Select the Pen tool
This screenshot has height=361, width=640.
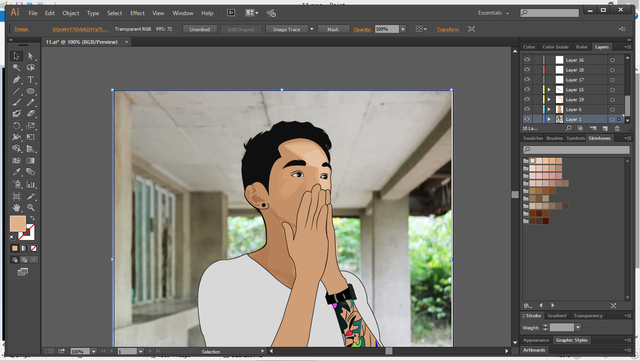[16, 79]
